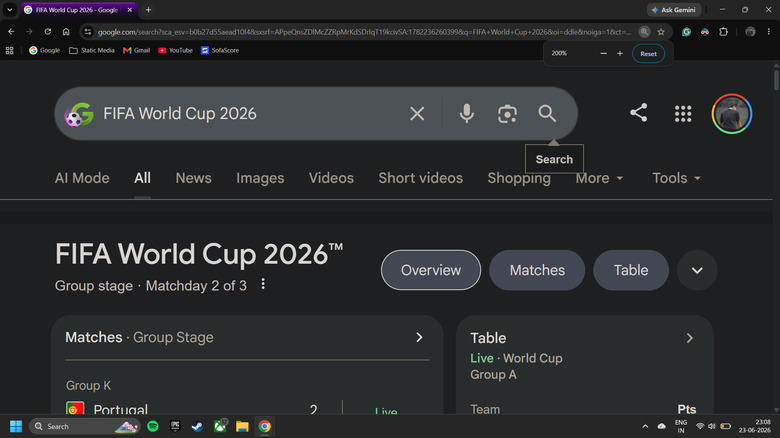Open Chrome profile avatar in toolbar
780x438 pixels.
tap(750, 32)
